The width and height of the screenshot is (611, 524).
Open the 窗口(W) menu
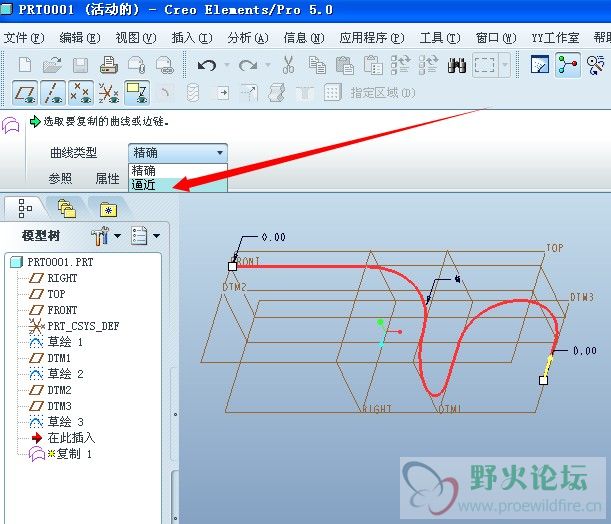(x=496, y=38)
